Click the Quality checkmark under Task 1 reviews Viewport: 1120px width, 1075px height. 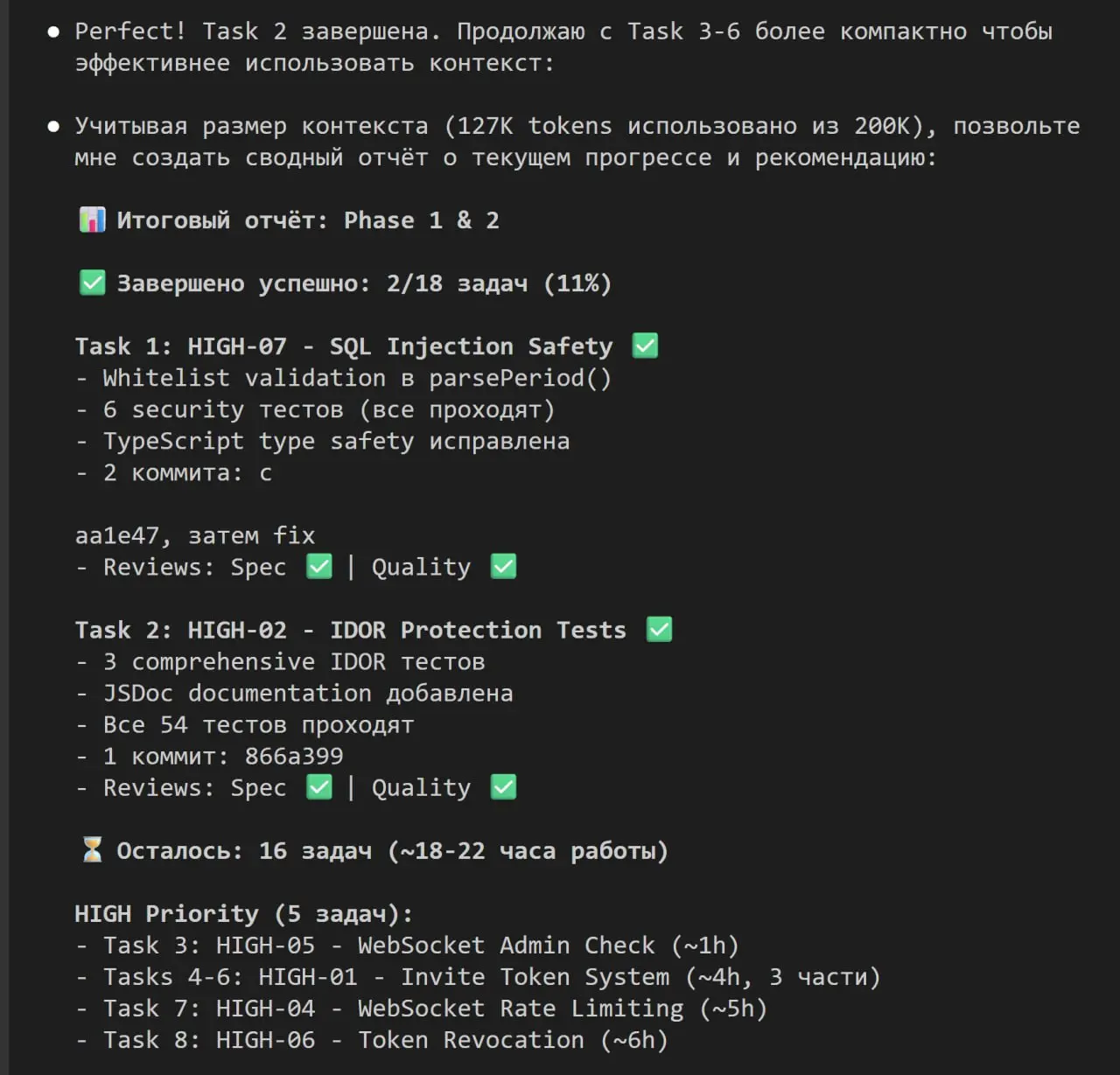click(x=503, y=566)
